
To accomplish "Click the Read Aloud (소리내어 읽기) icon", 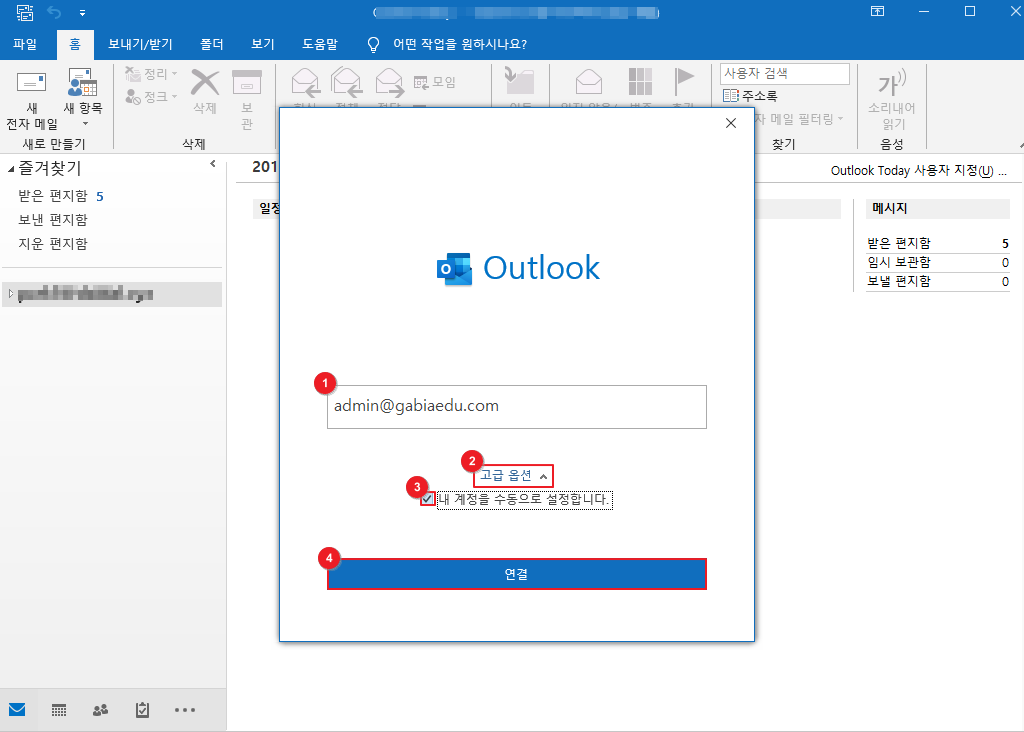I will pyautogui.click(x=891, y=84).
